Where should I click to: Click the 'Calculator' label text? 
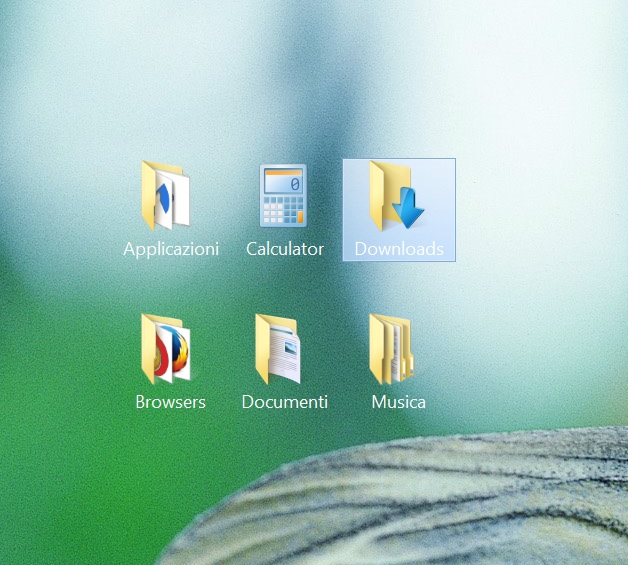point(285,249)
